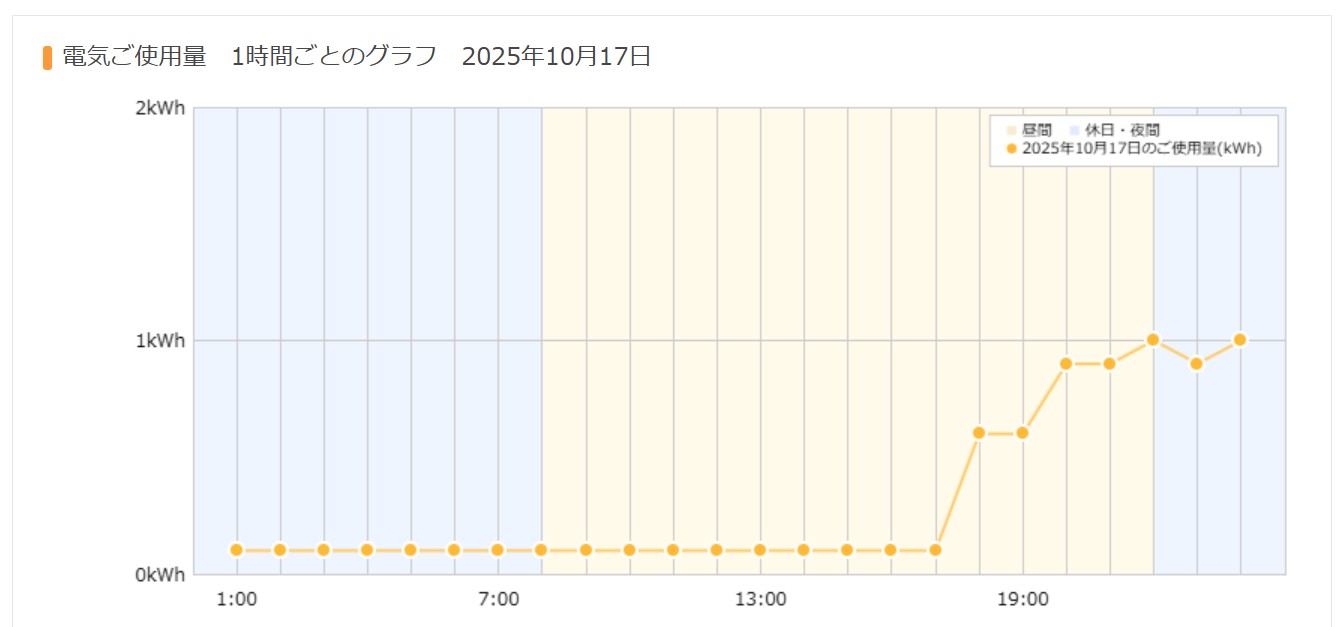Click the orange marker beside the chart title
This screenshot has width=1339, height=627.
pyautogui.click(x=47, y=57)
